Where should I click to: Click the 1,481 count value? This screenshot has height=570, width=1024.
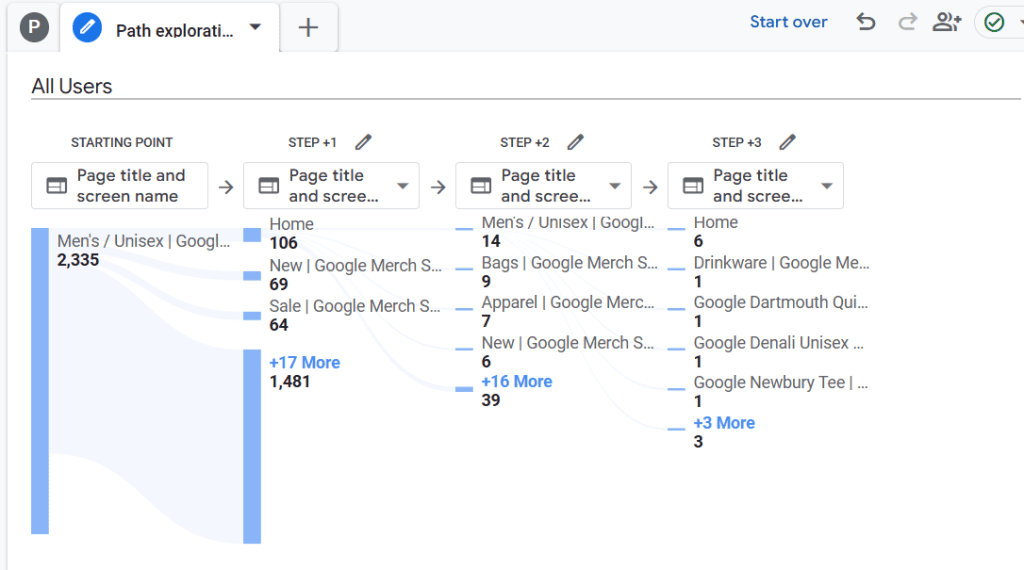(x=289, y=381)
